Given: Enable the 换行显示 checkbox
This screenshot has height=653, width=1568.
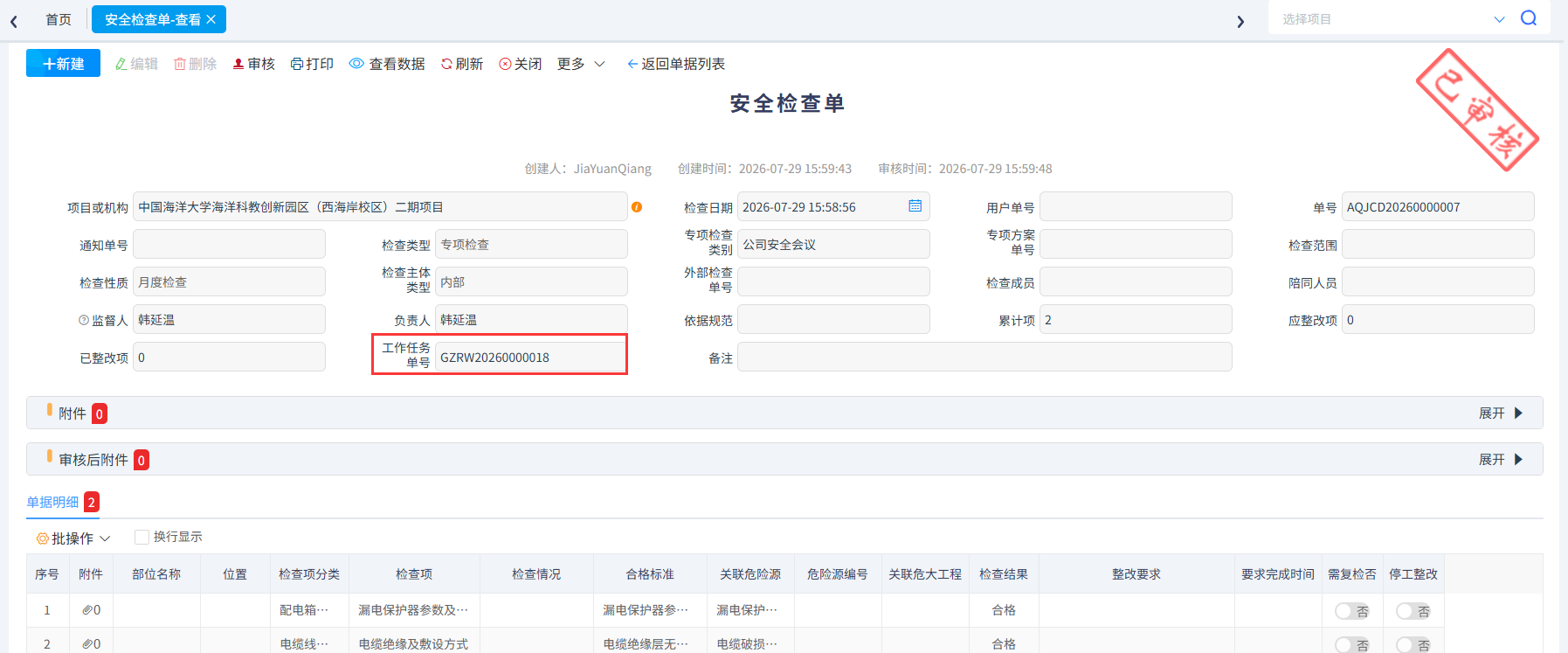Looking at the screenshot, I should coord(142,537).
